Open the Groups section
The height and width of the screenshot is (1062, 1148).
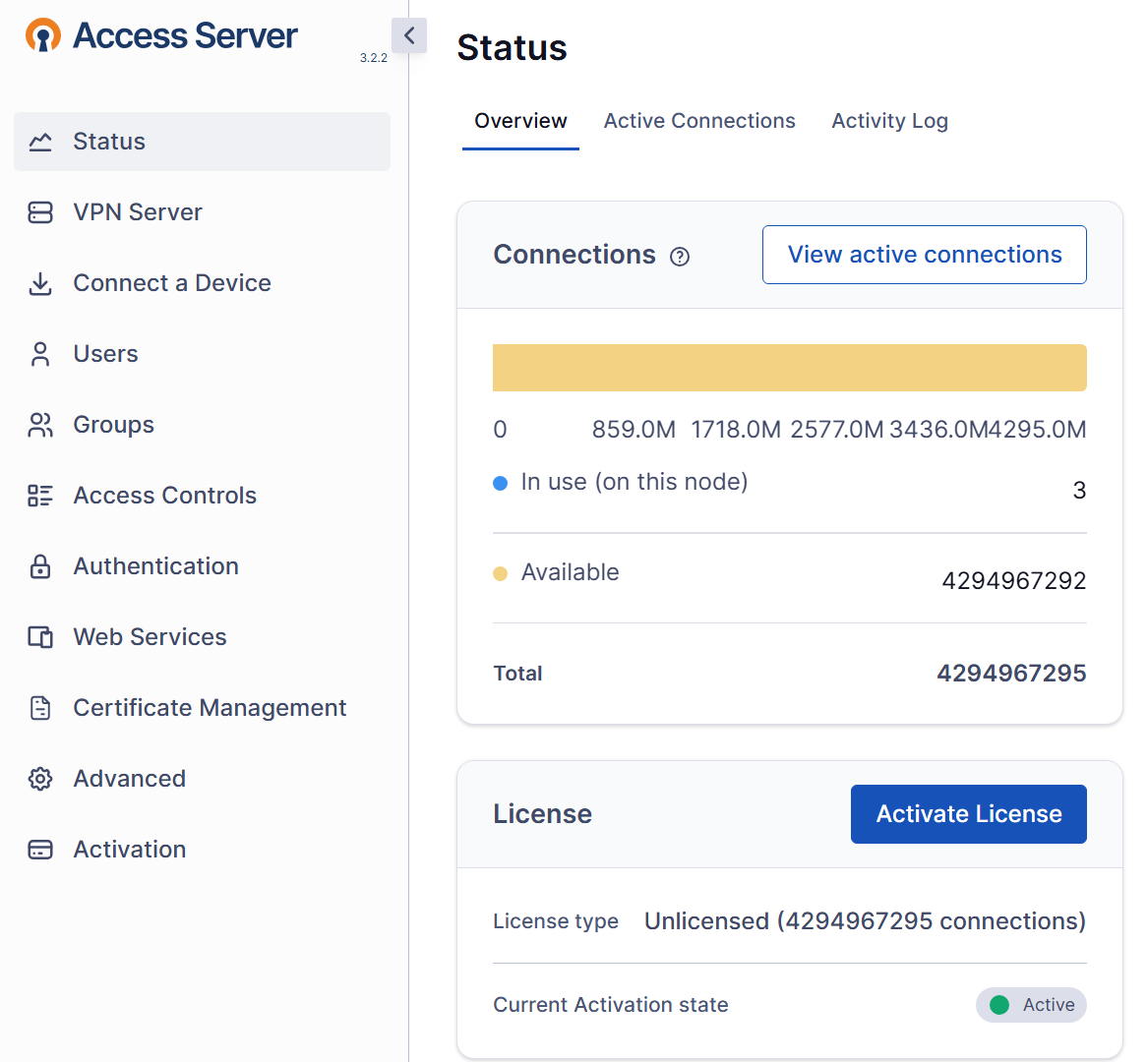click(x=202, y=425)
